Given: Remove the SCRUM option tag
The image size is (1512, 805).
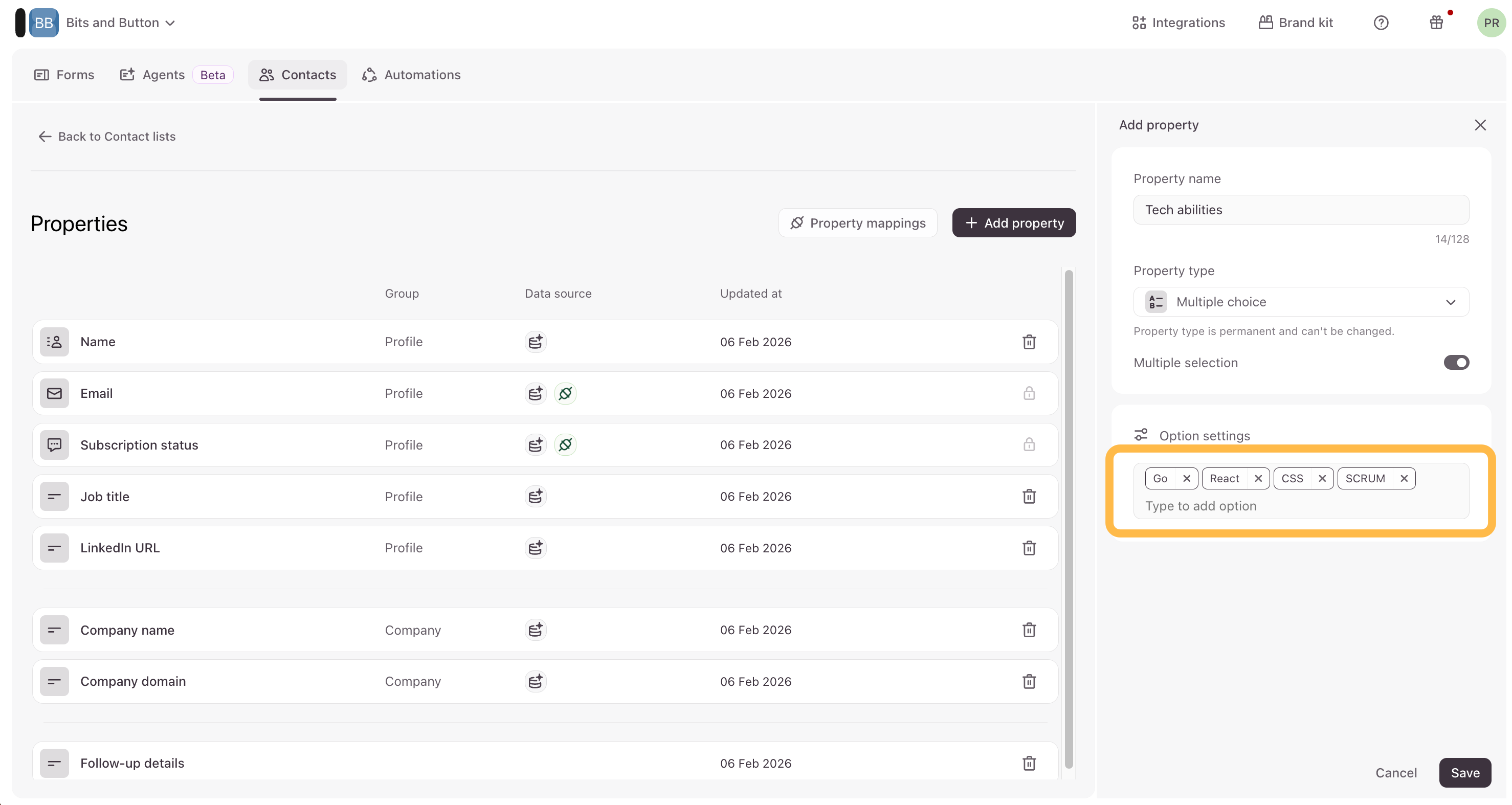Looking at the screenshot, I should point(1404,478).
